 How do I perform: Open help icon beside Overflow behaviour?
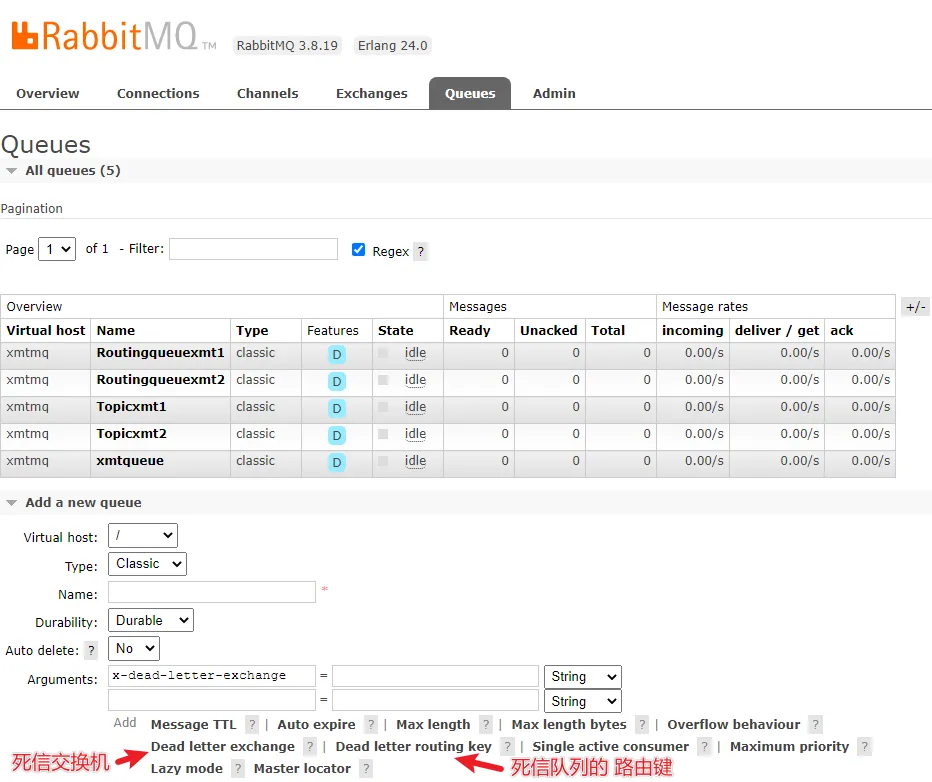[816, 724]
